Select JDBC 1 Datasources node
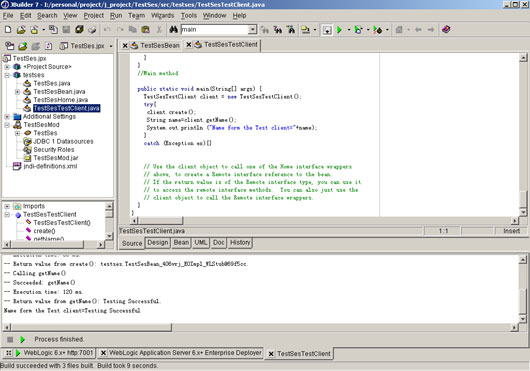This screenshot has height=371, width=530. (x=63, y=141)
